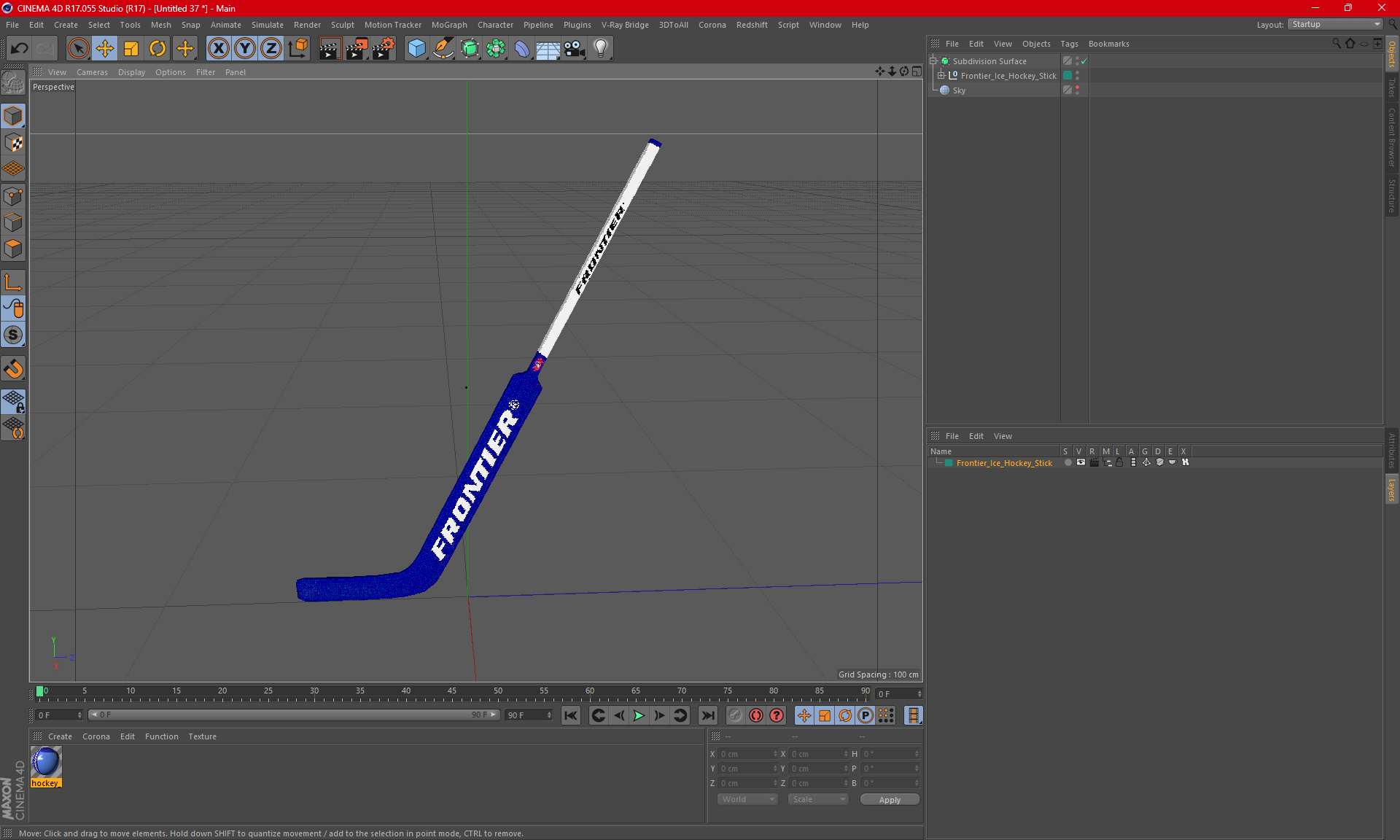This screenshot has height=840, width=1400.
Task: Click the timeline preview range slider
Action: [294, 715]
